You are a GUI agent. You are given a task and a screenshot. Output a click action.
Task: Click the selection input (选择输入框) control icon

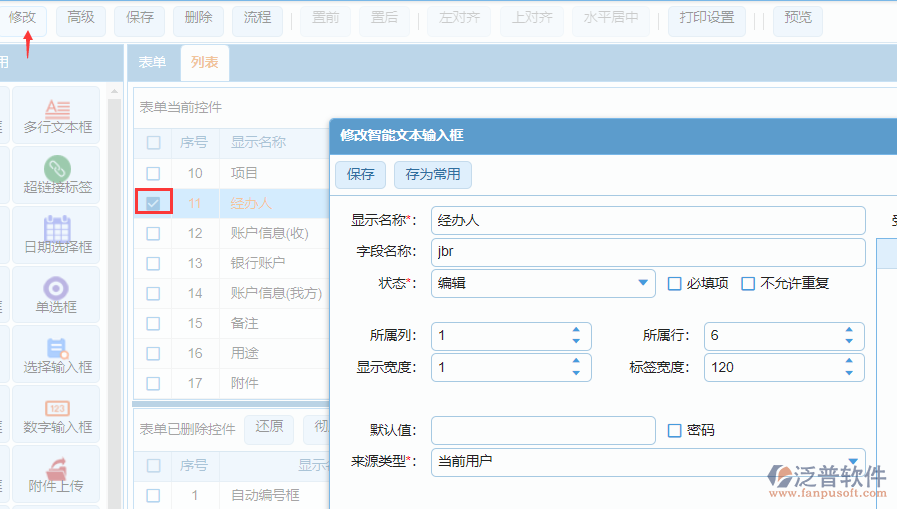[58, 348]
